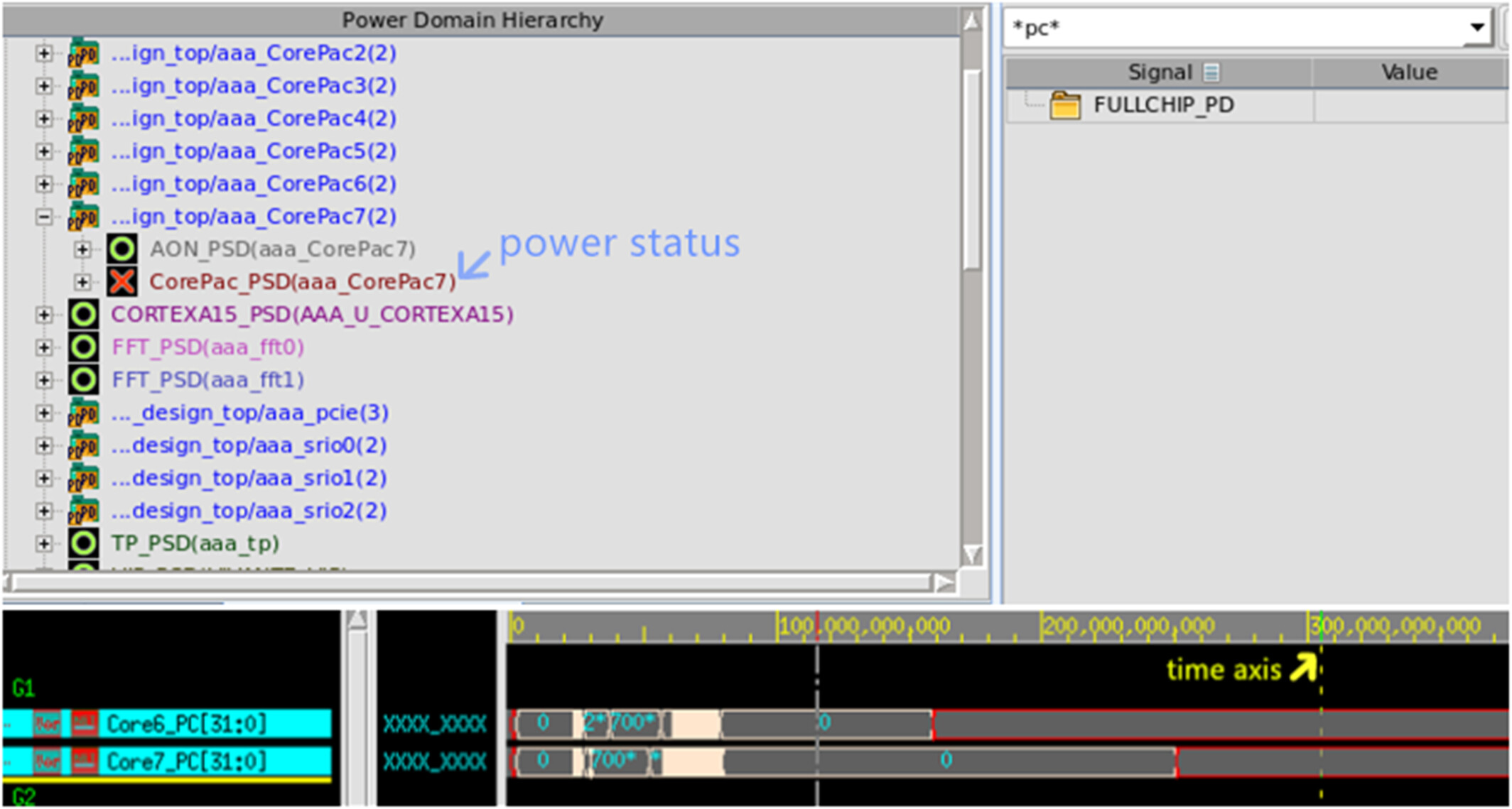Expand the aaa_CorePac3(2) tree node
The image size is (1512, 809).
click(44, 87)
